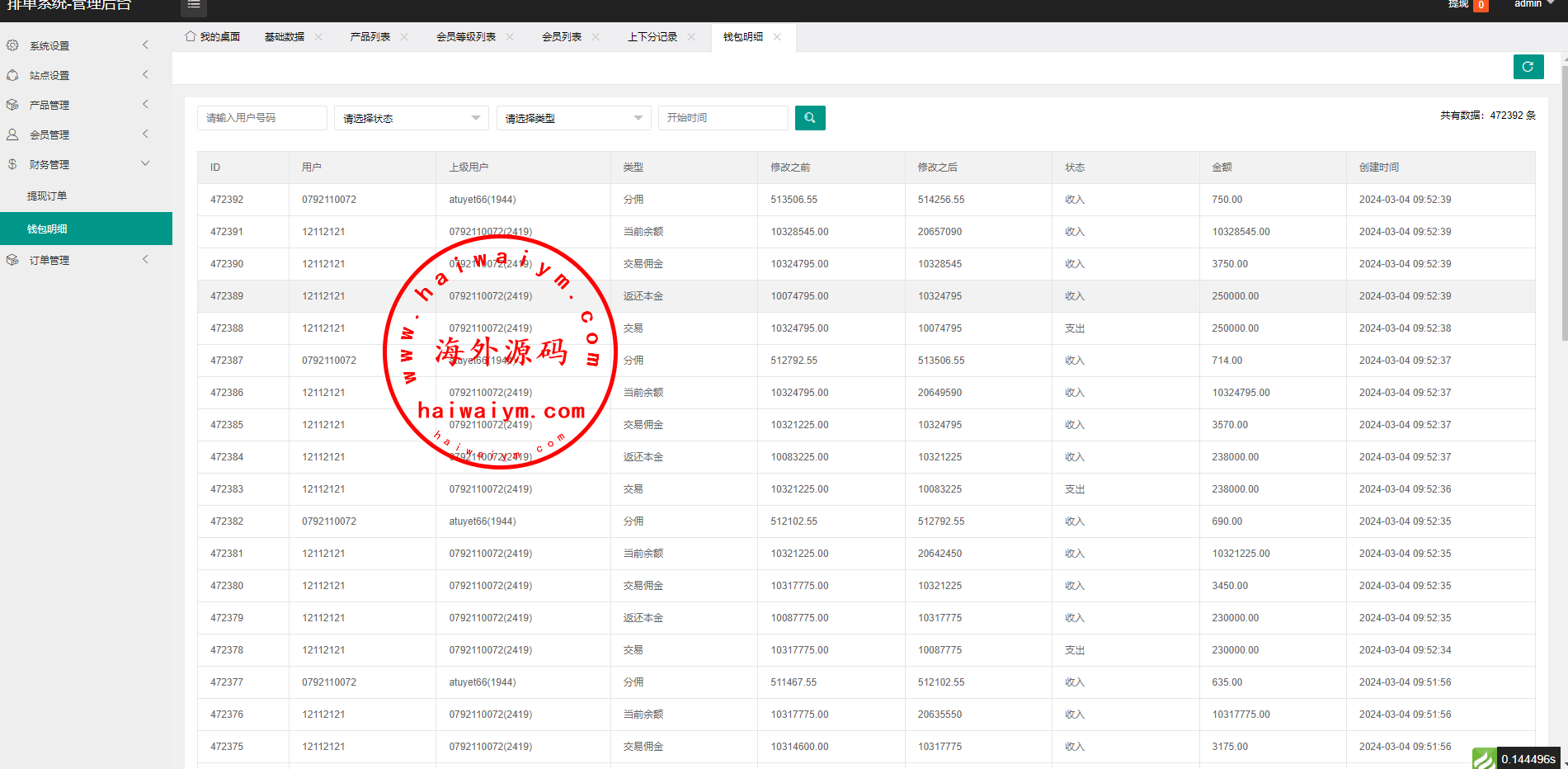Click the green refresh icon button
Image resolution: width=1568 pixels, height=769 pixels.
[1528, 67]
